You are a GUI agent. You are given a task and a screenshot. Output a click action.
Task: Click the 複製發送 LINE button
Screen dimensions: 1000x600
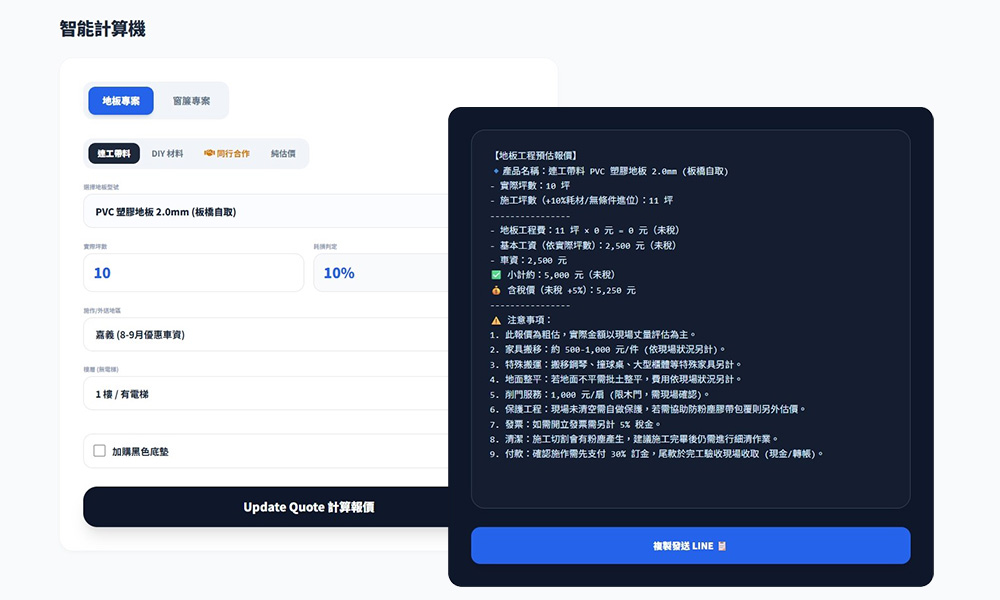(x=691, y=546)
